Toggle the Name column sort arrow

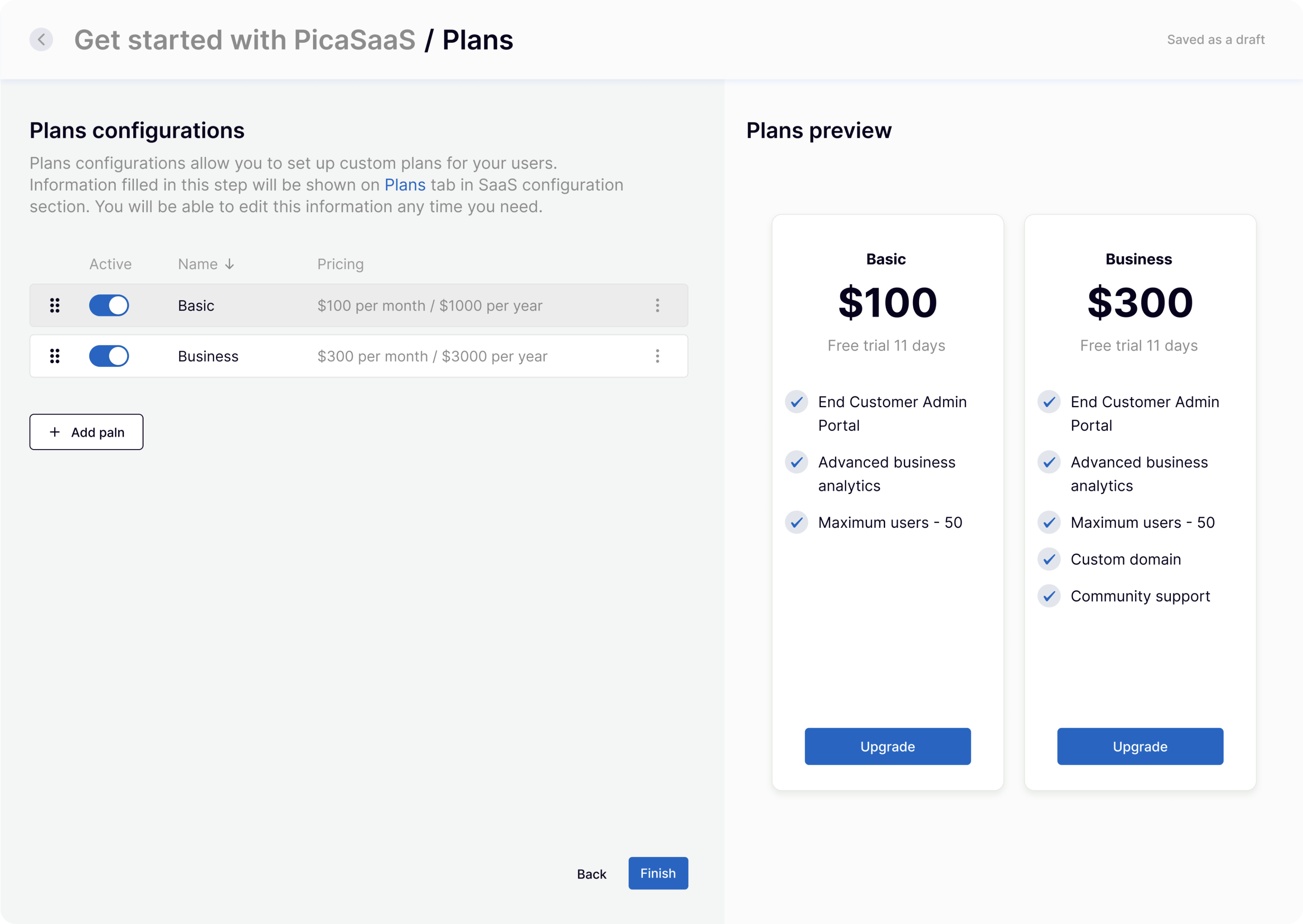pos(229,263)
